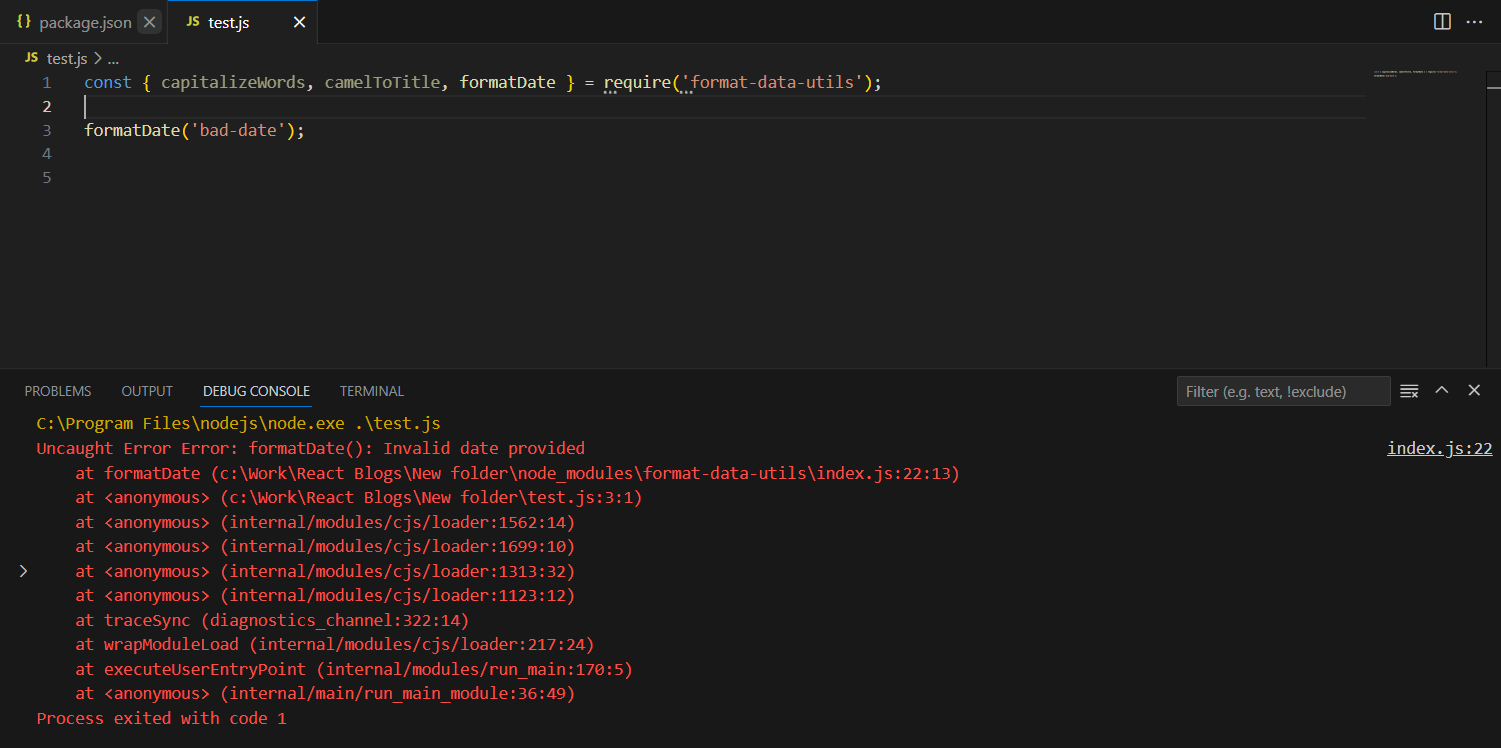Click the loader:1123:12 stack frame

[x=325, y=596]
